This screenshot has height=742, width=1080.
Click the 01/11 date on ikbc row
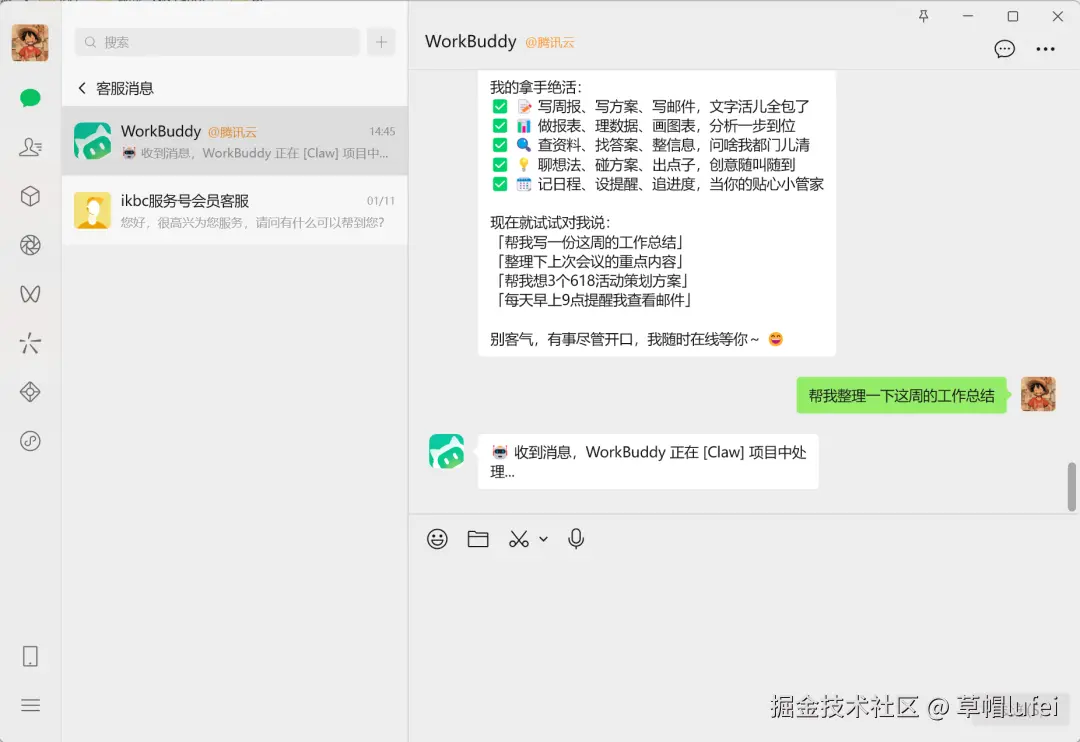point(380,200)
